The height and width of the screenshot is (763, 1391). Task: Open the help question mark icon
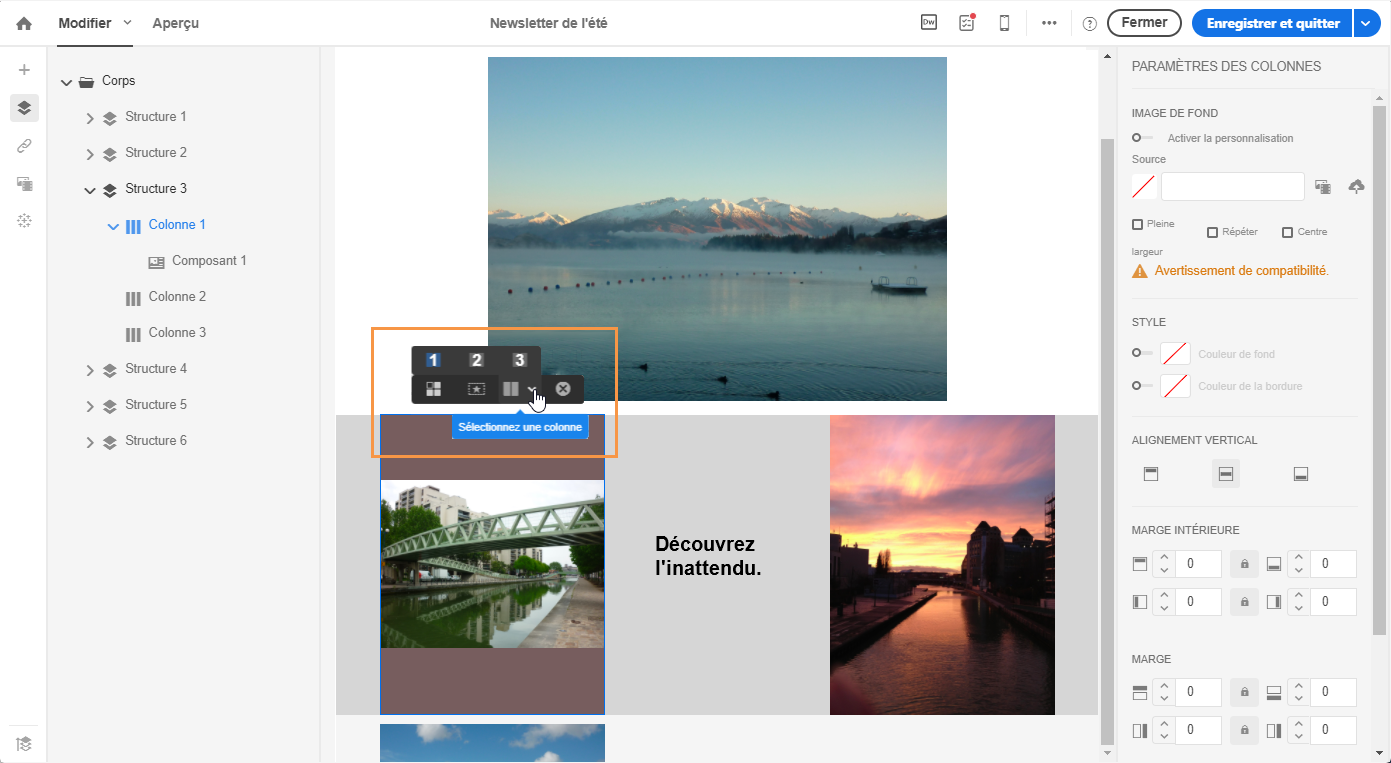click(x=1090, y=23)
